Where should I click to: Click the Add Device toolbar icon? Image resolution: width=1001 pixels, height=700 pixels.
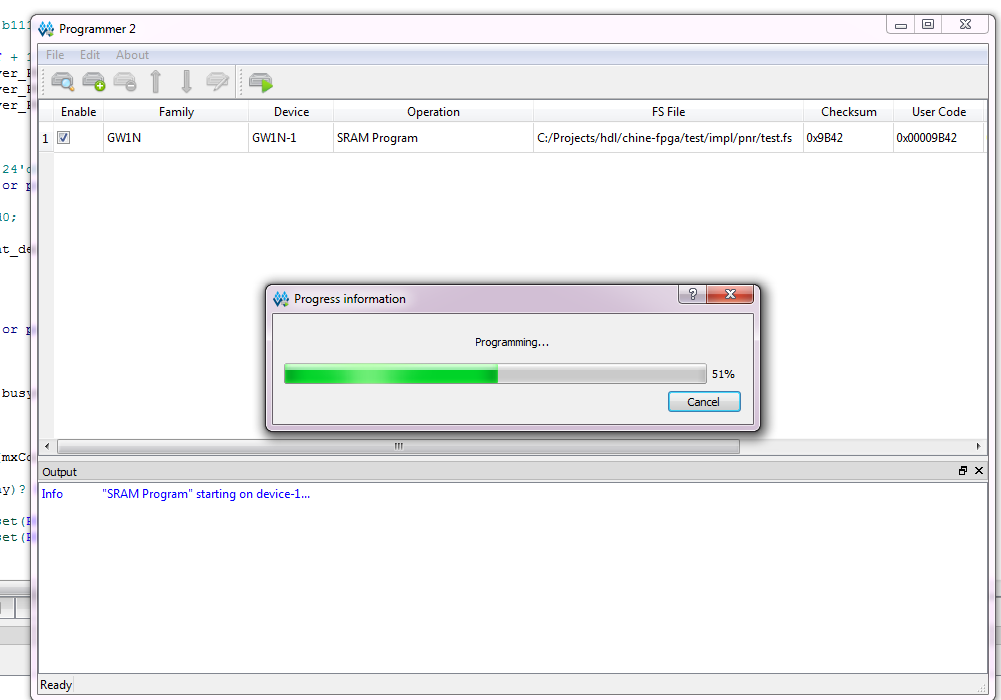(93, 82)
